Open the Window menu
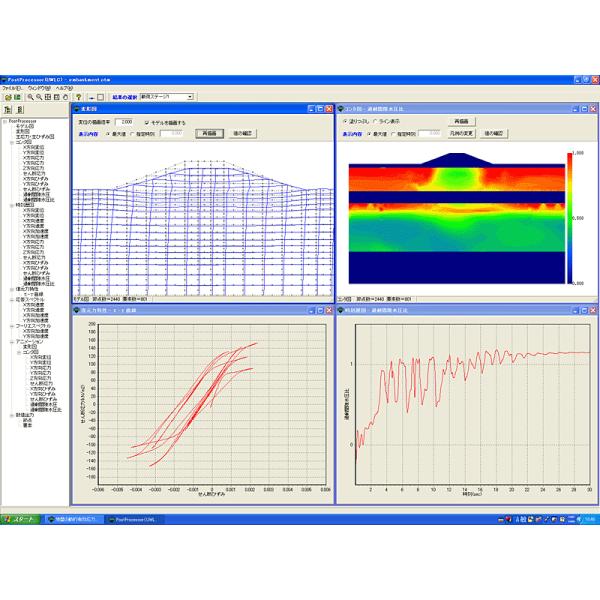 point(39,88)
